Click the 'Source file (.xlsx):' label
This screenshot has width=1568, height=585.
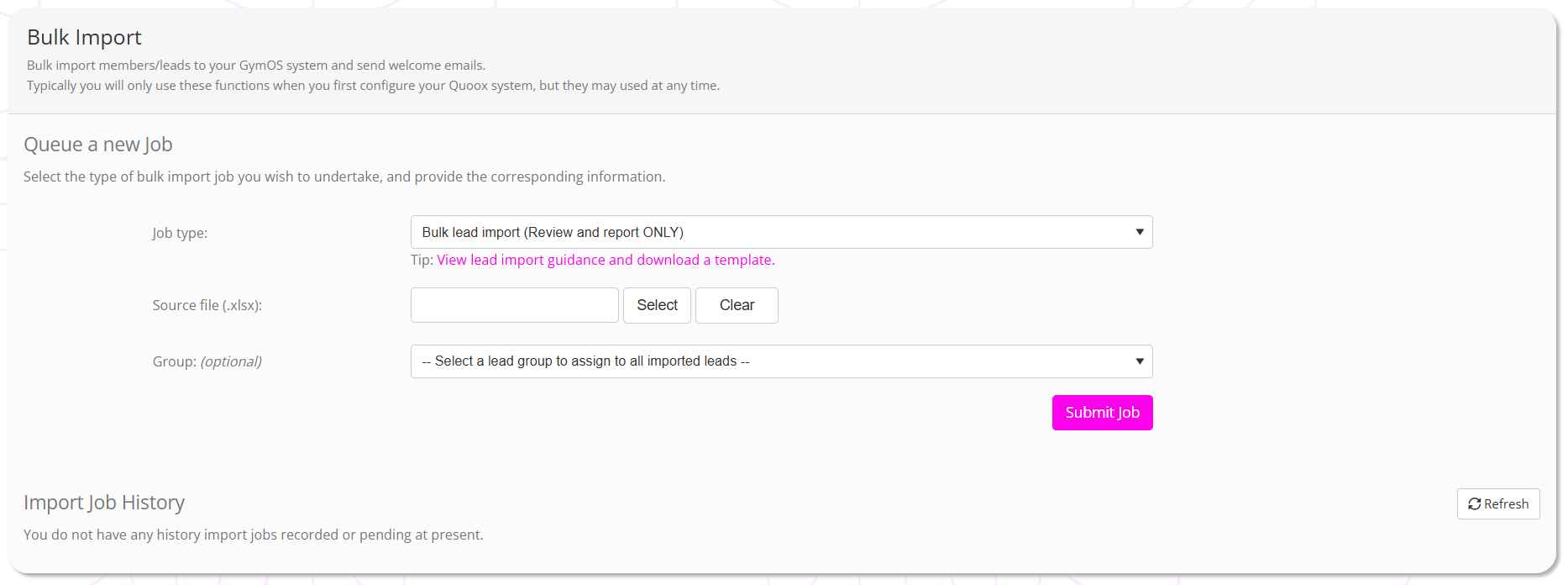point(207,306)
